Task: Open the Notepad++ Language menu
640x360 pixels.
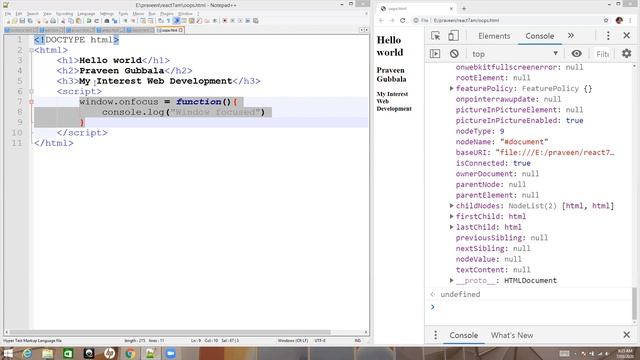Action: pos(86,14)
